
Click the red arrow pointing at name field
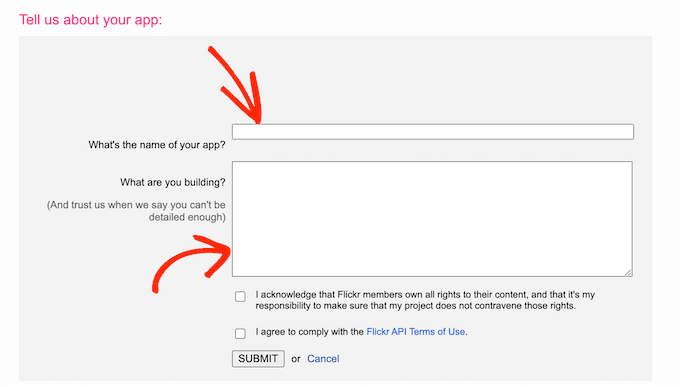pos(238,87)
